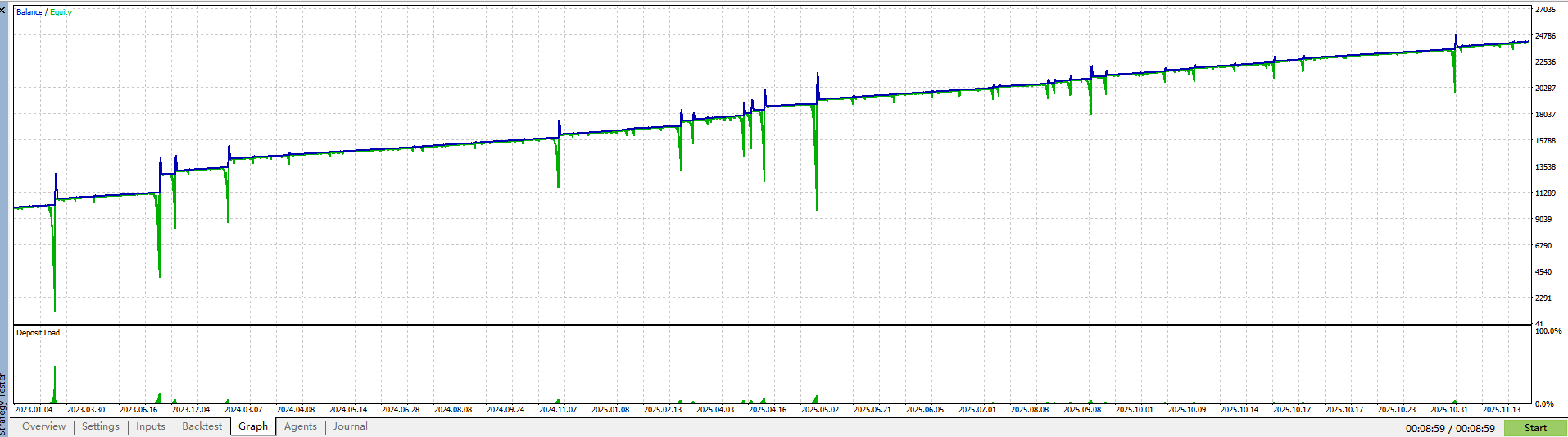Click the 2024.05.14 date label

348,410
